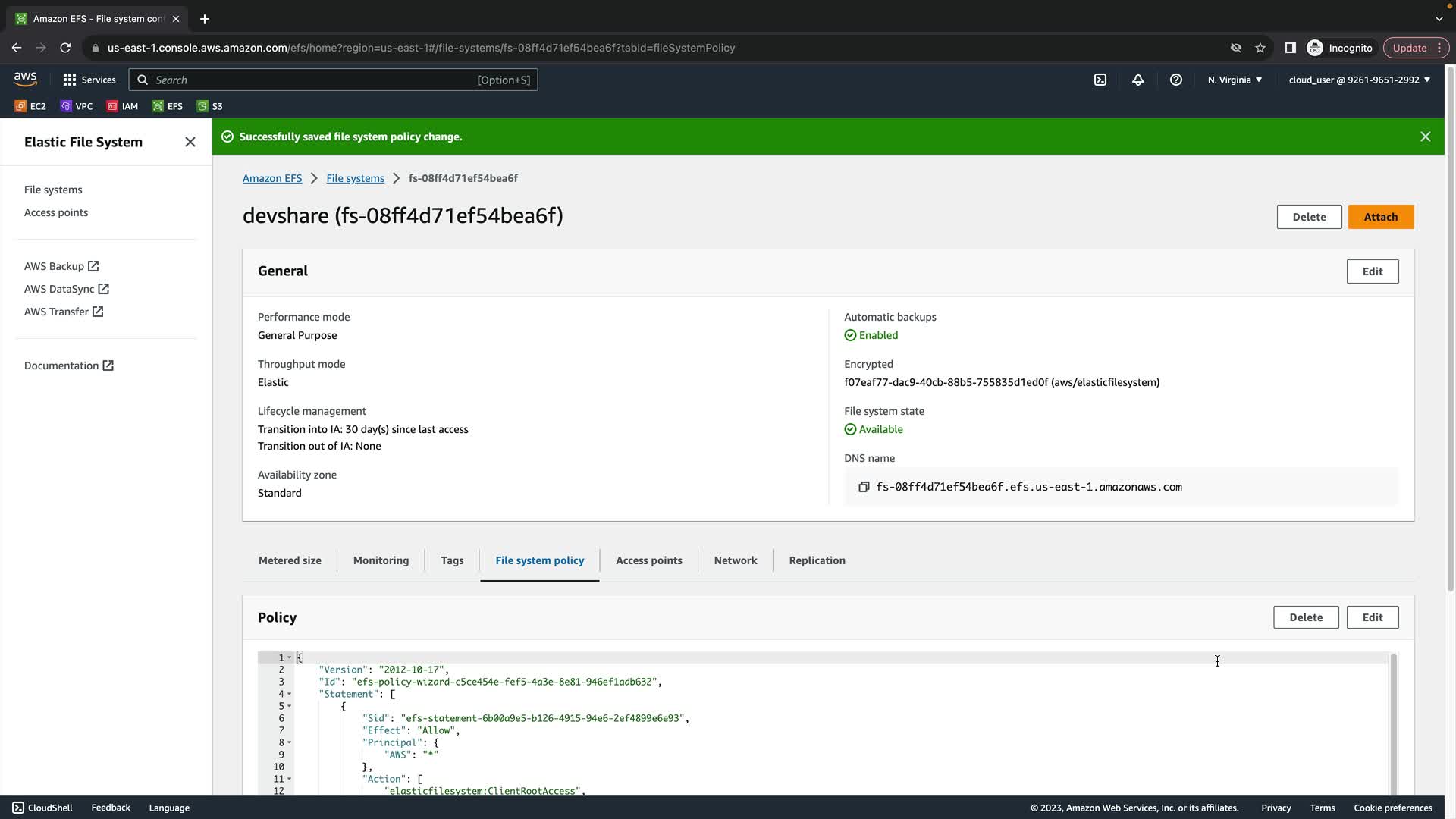Click the orange Attach button
The width and height of the screenshot is (1456, 819).
click(x=1380, y=217)
